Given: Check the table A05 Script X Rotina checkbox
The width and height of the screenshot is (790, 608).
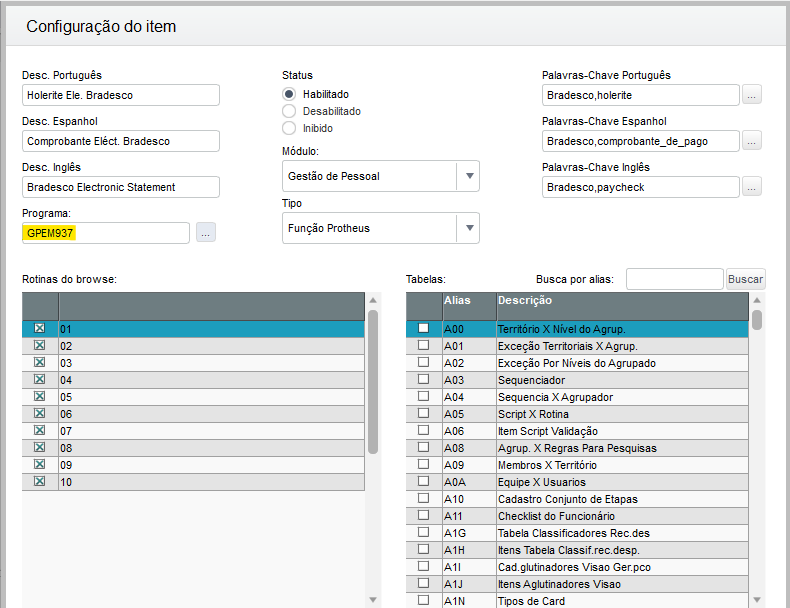Looking at the screenshot, I should [x=423, y=414].
